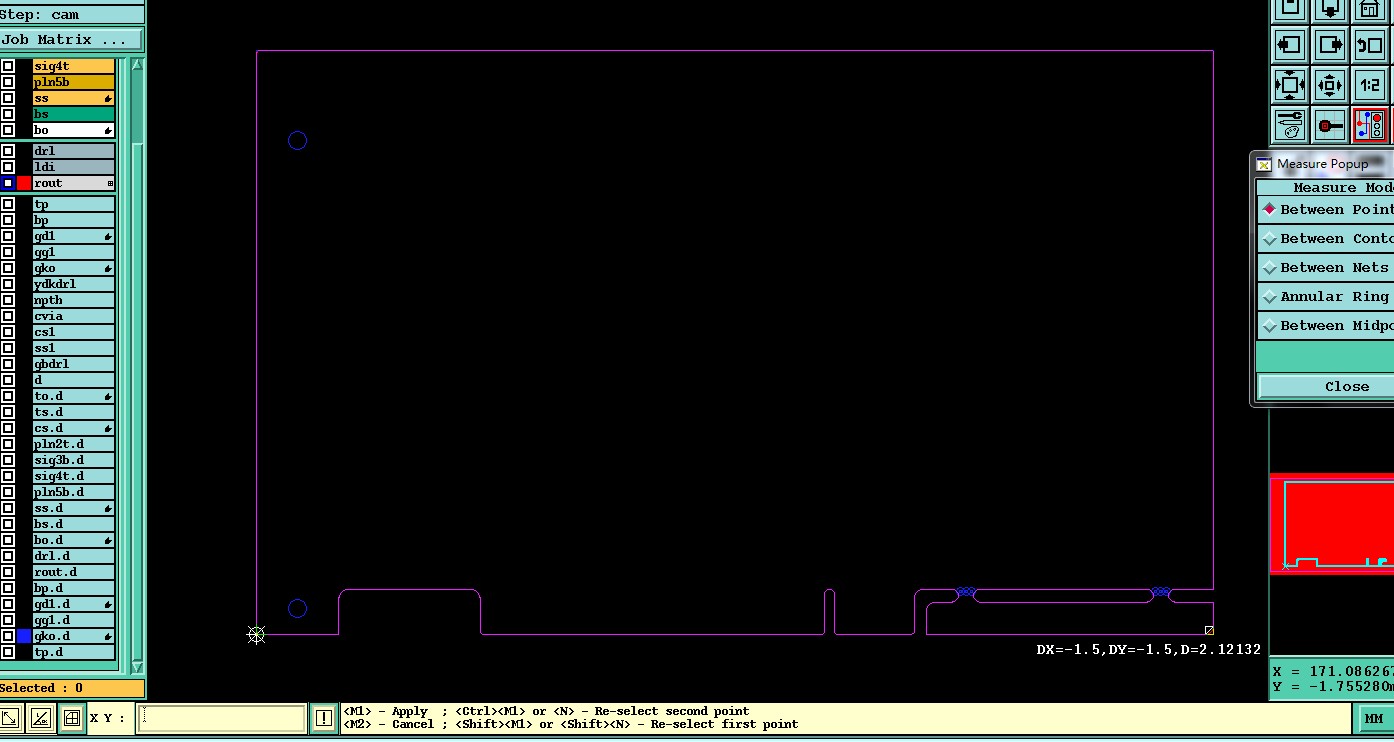1394x742 pixels.
Task: Click the zoom-out arrows icon
Action: tap(1330, 85)
